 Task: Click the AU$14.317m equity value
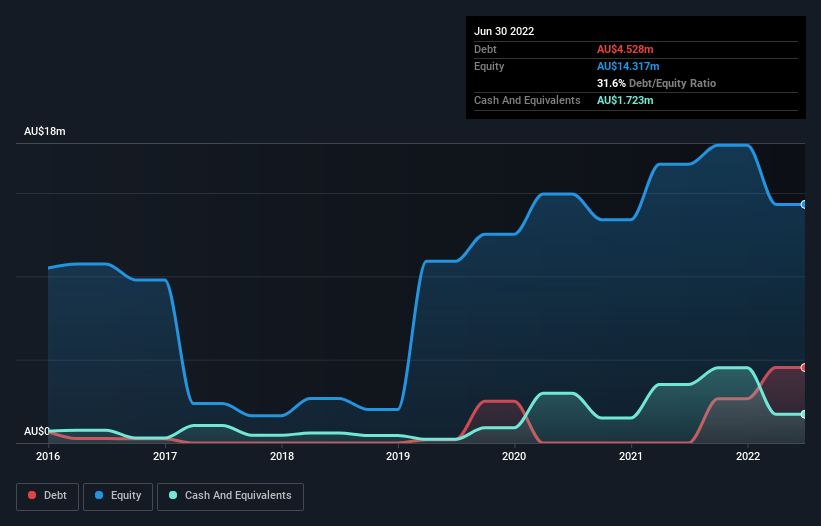click(628, 66)
